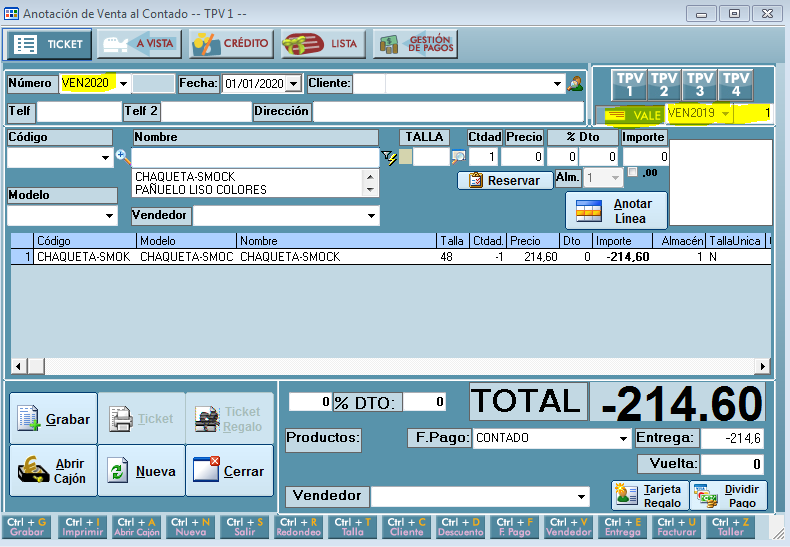This screenshot has height=547, width=790.
Task: Click into the Telf 2 field
Action: tap(206, 112)
